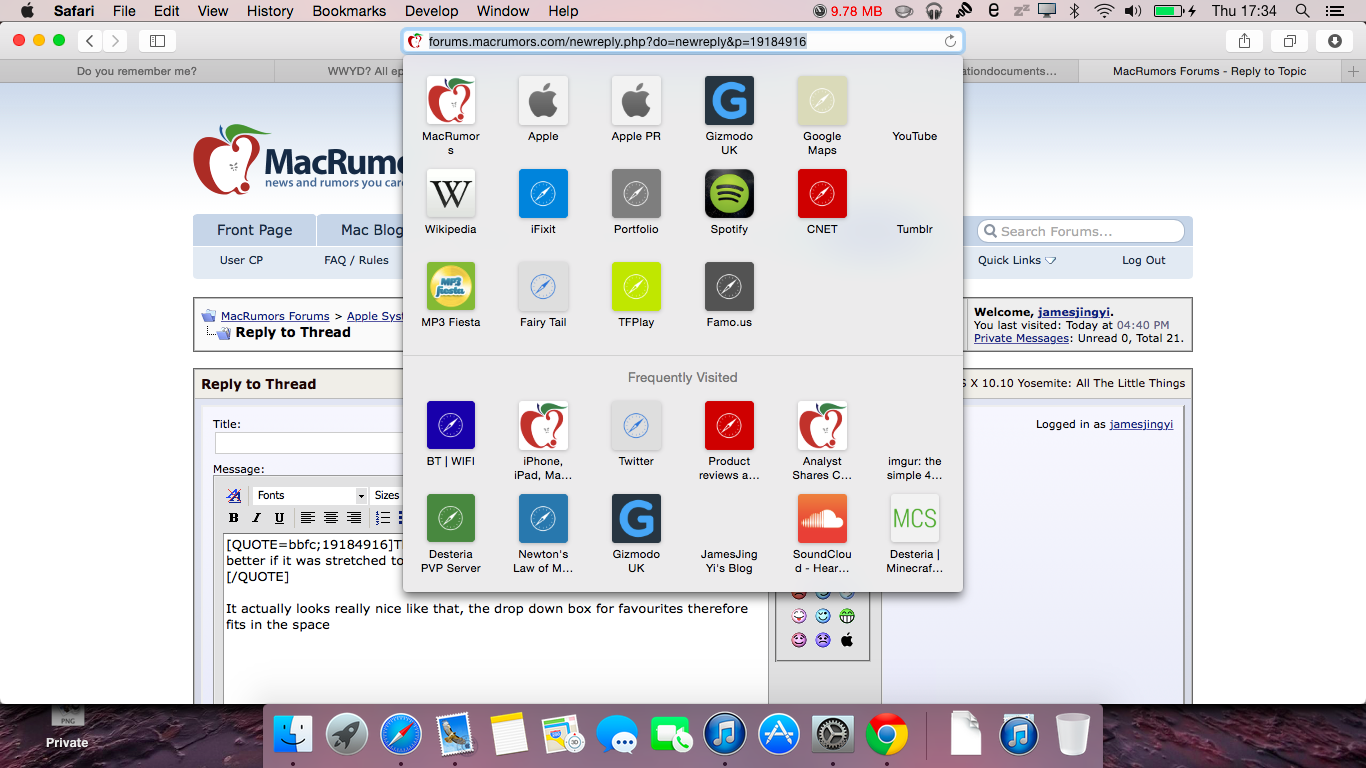Expand the Quick Links menu
Screen dimensions: 1366x768
1017,260
